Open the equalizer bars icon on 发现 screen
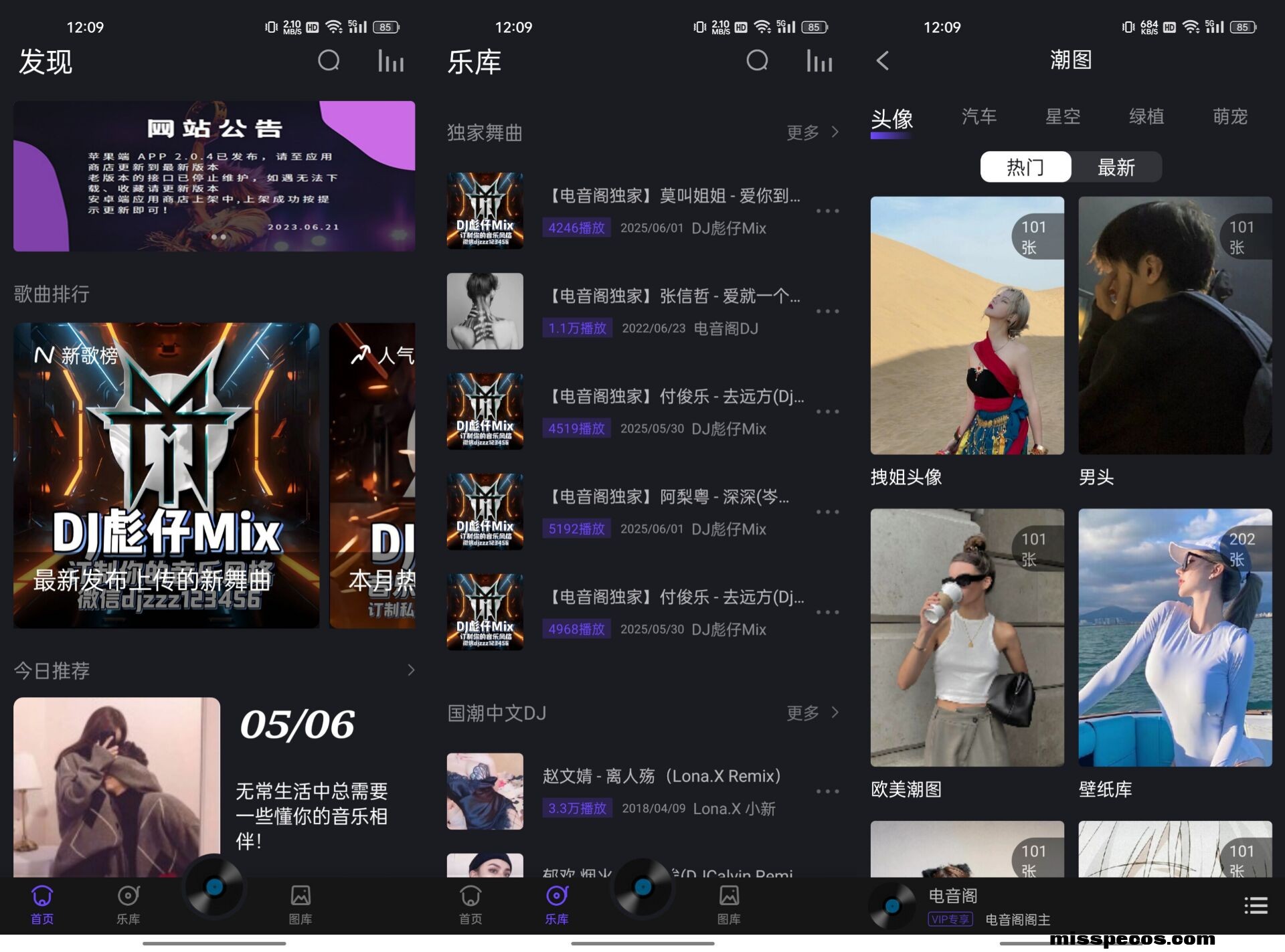Viewport: 1285px width, 952px height. pos(390,61)
